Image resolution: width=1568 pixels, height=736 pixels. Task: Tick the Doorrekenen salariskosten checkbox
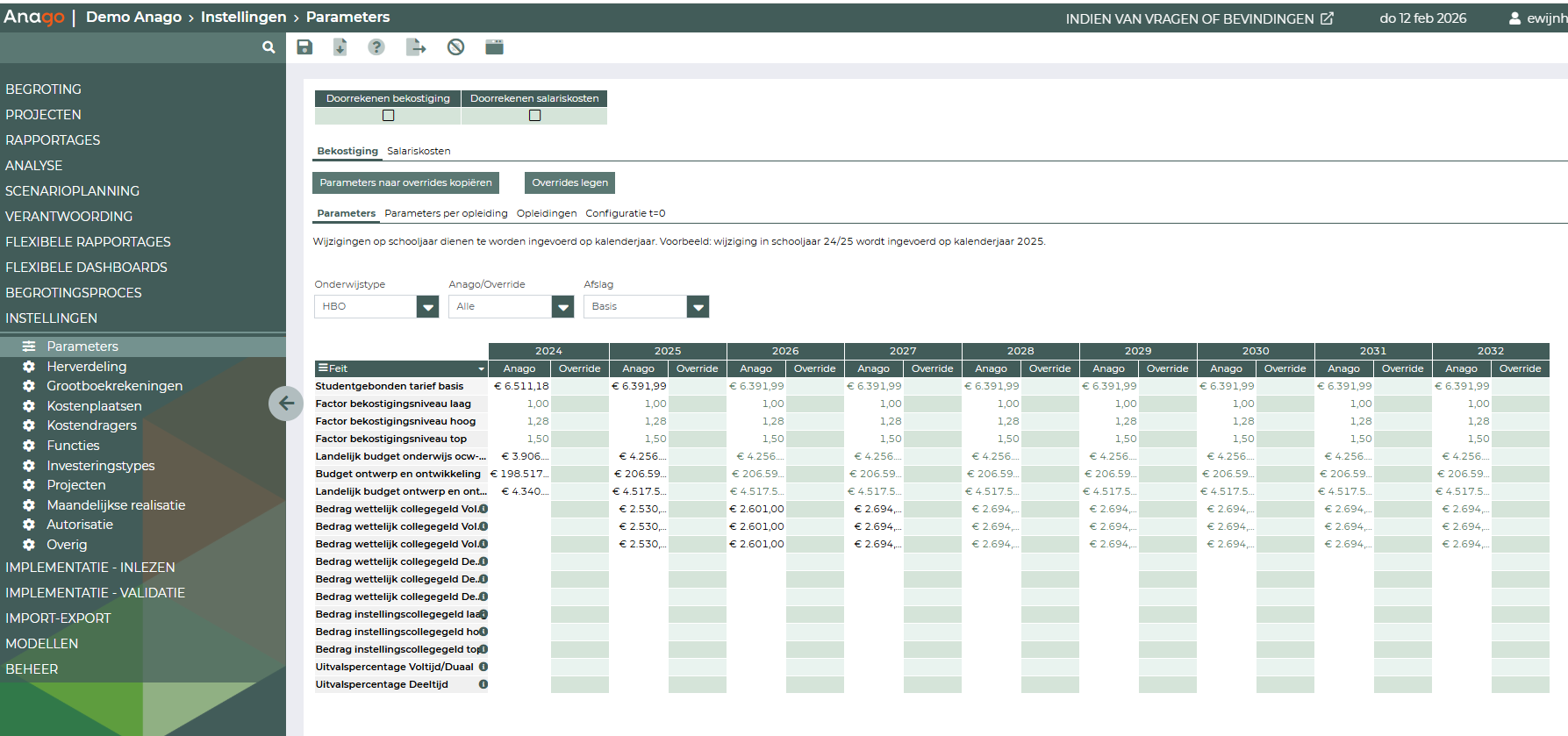[x=534, y=116]
